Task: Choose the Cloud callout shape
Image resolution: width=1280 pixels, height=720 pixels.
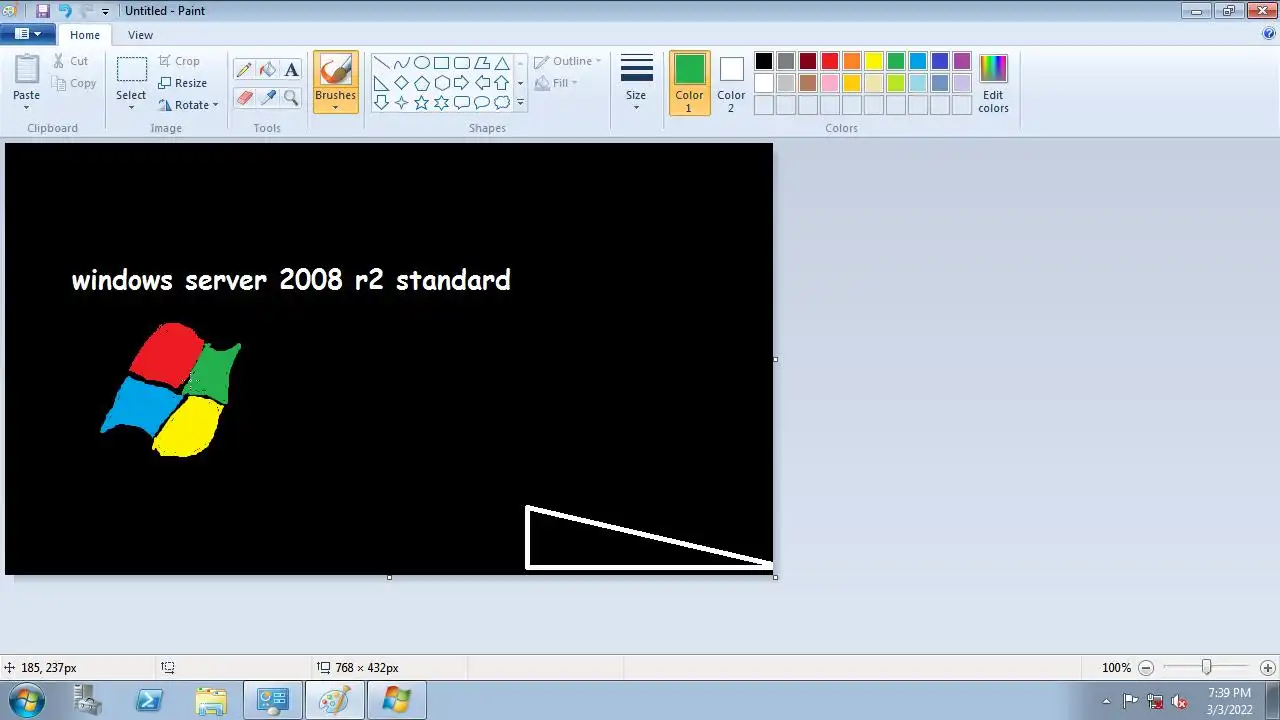Action: [x=502, y=102]
